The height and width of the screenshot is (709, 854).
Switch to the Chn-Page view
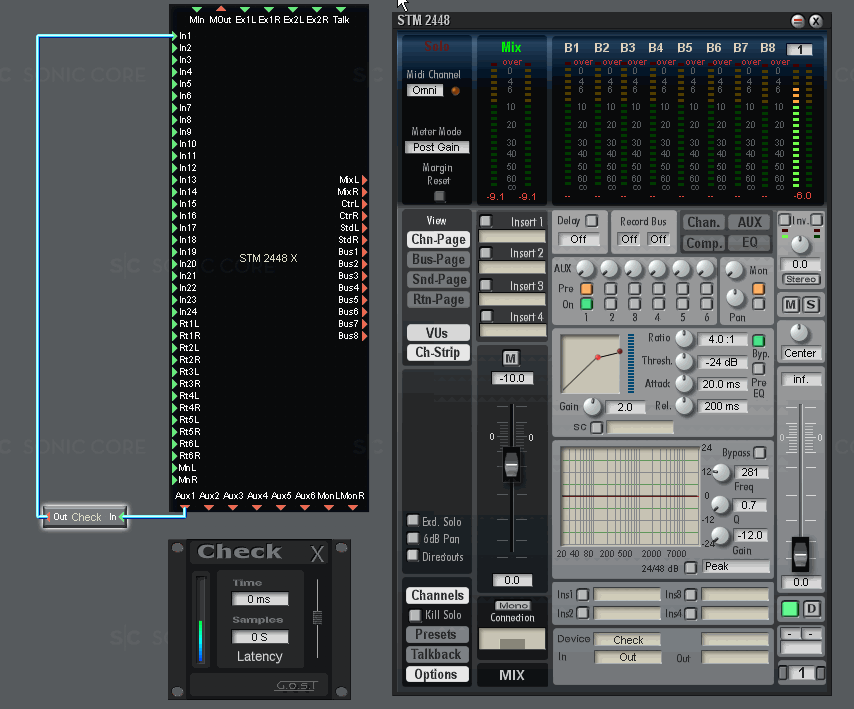438,240
